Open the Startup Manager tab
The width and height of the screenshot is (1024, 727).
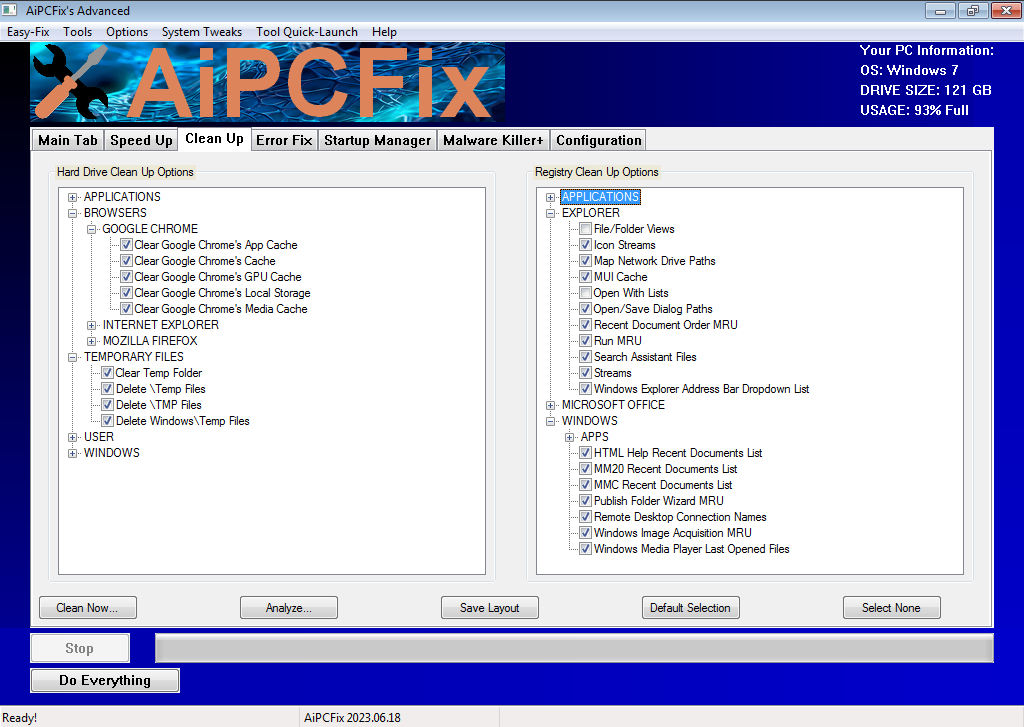click(x=377, y=140)
